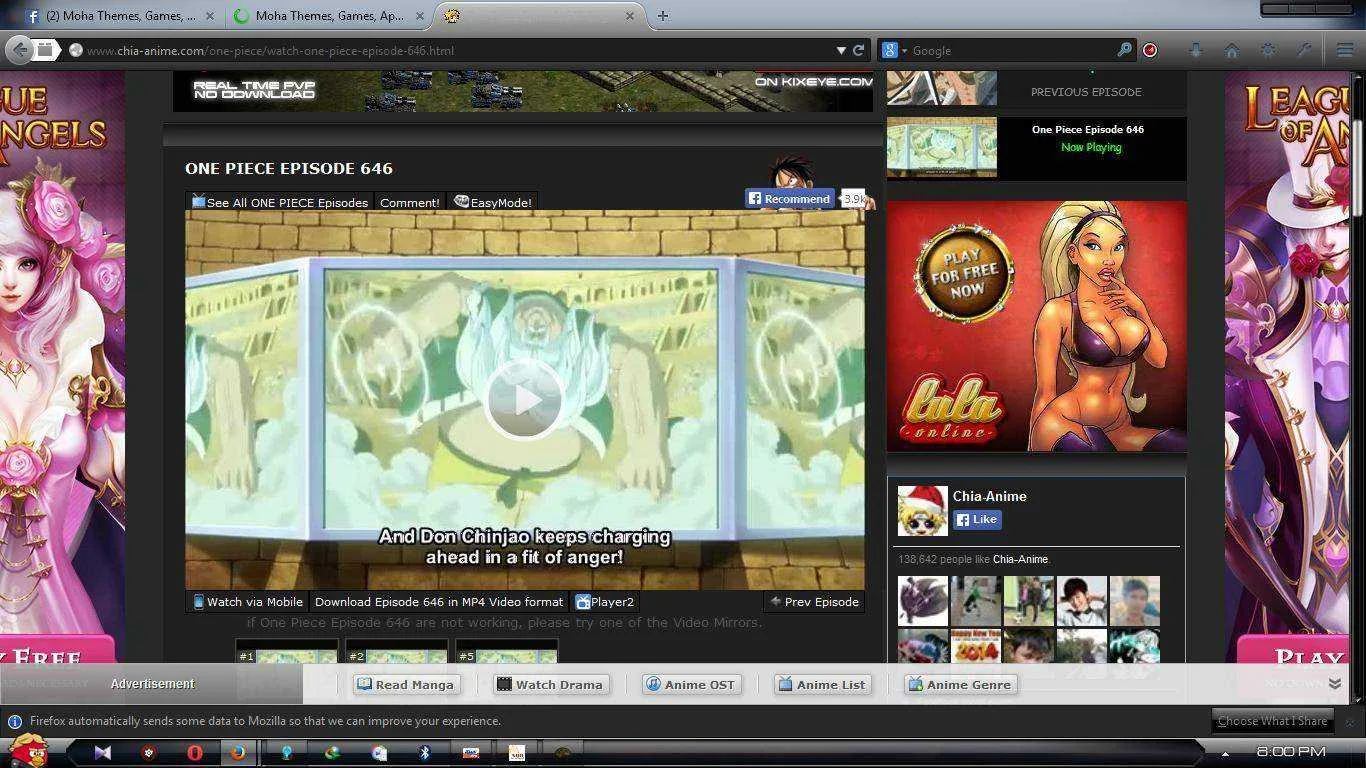Open a new tab with plus
The width and height of the screenshot is (1366, 768).
(x=663, y=16)
